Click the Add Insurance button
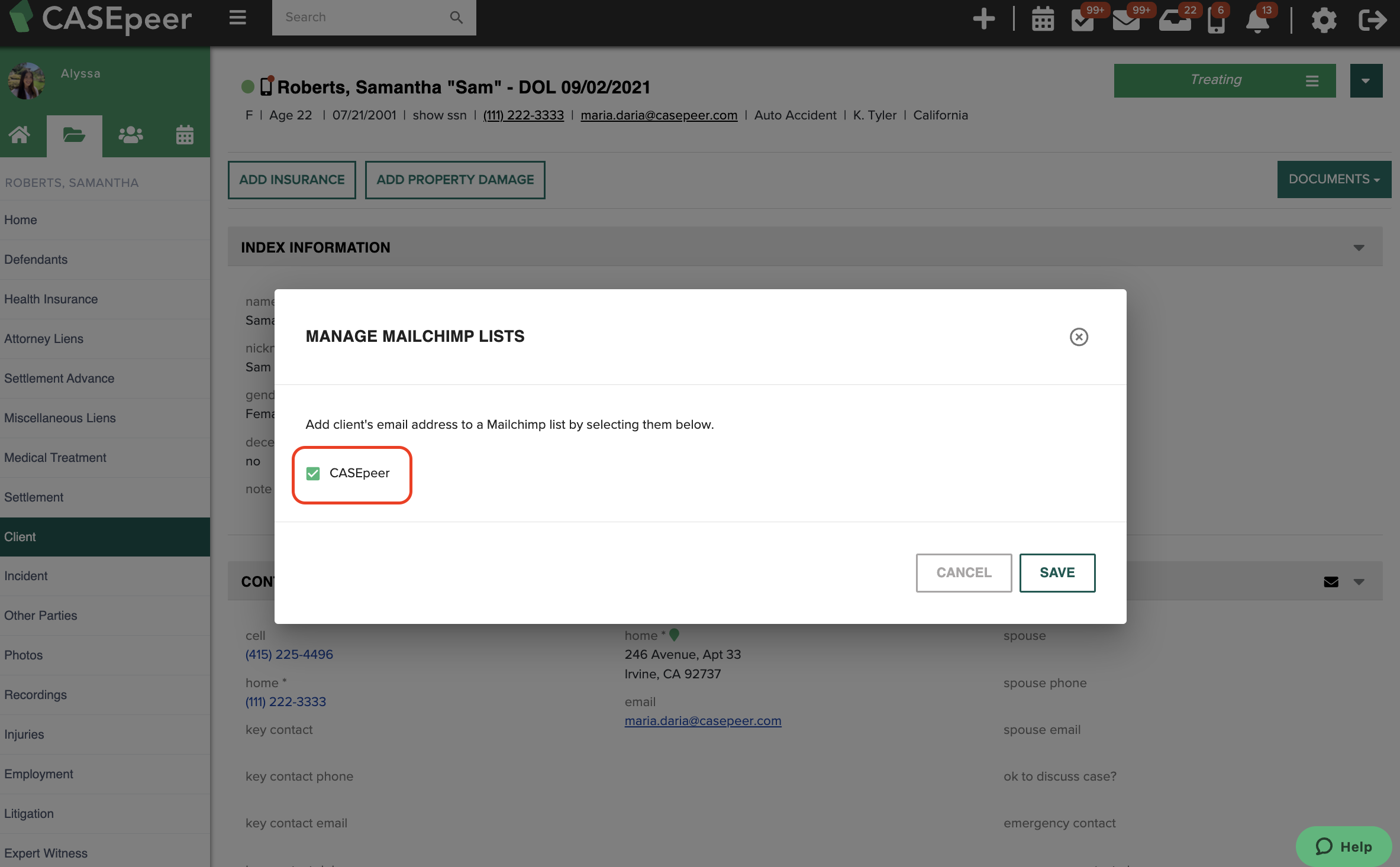The height and width of the screenshot is (867, 1400). tap(292, 180)
